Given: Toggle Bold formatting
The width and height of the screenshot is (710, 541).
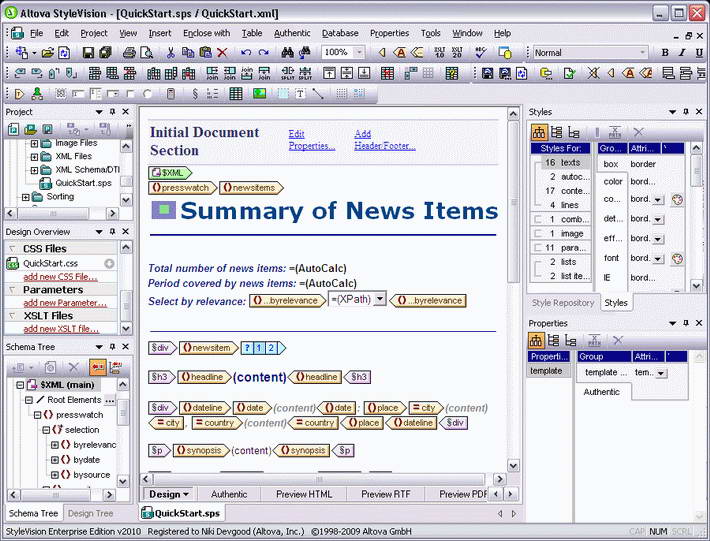Looking at the screenshot, I should pos(665,53).
